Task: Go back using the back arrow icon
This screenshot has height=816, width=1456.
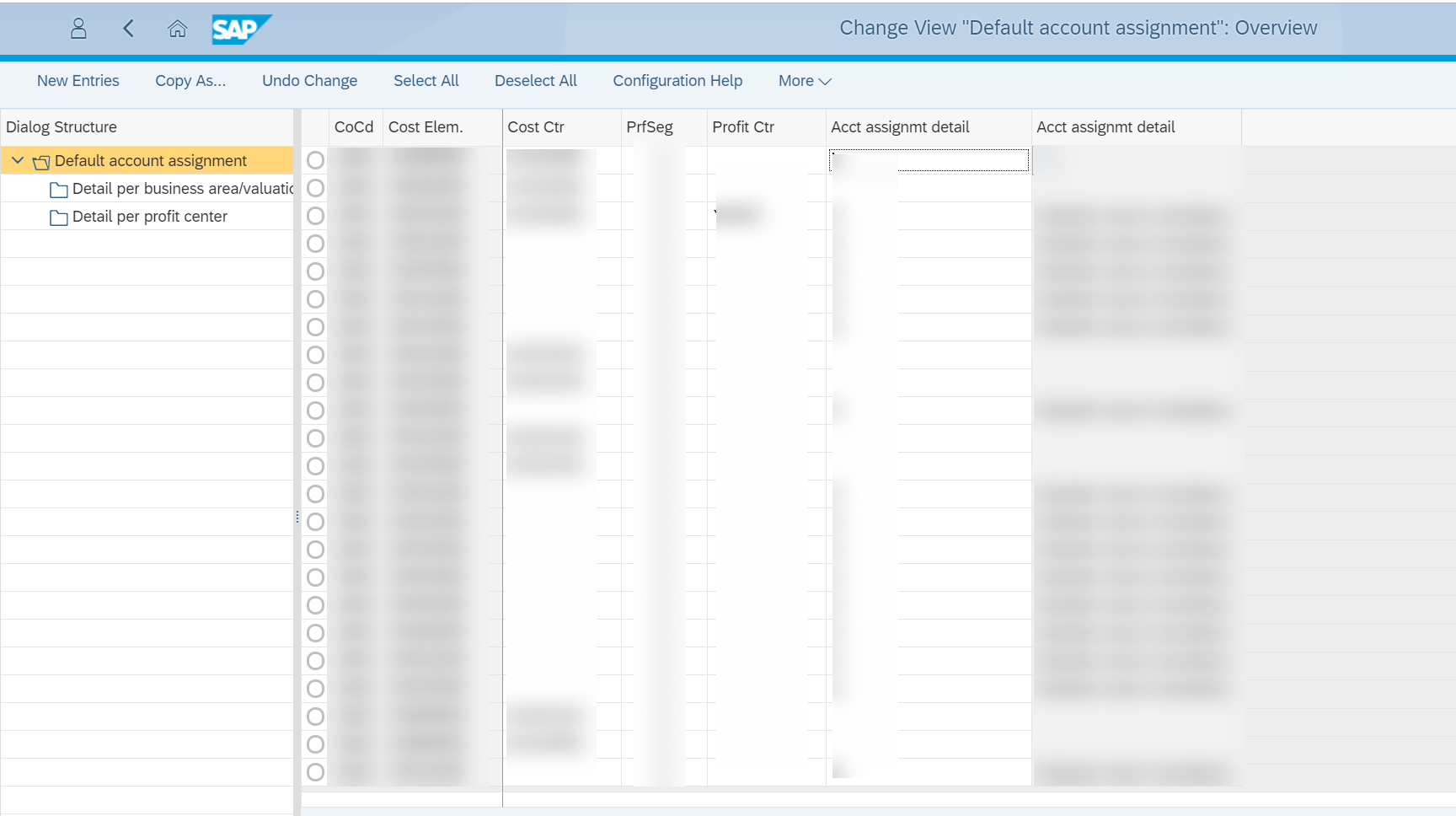Action: click(x=128, y=29)
